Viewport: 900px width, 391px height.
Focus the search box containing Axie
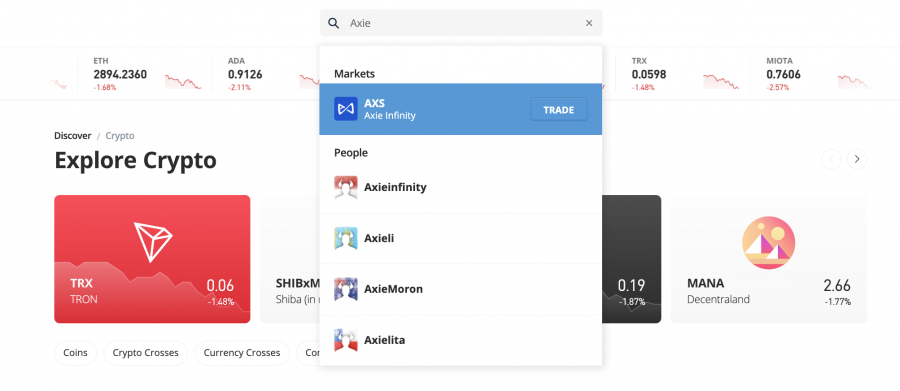pyautogui.click(x=461, y=23)
